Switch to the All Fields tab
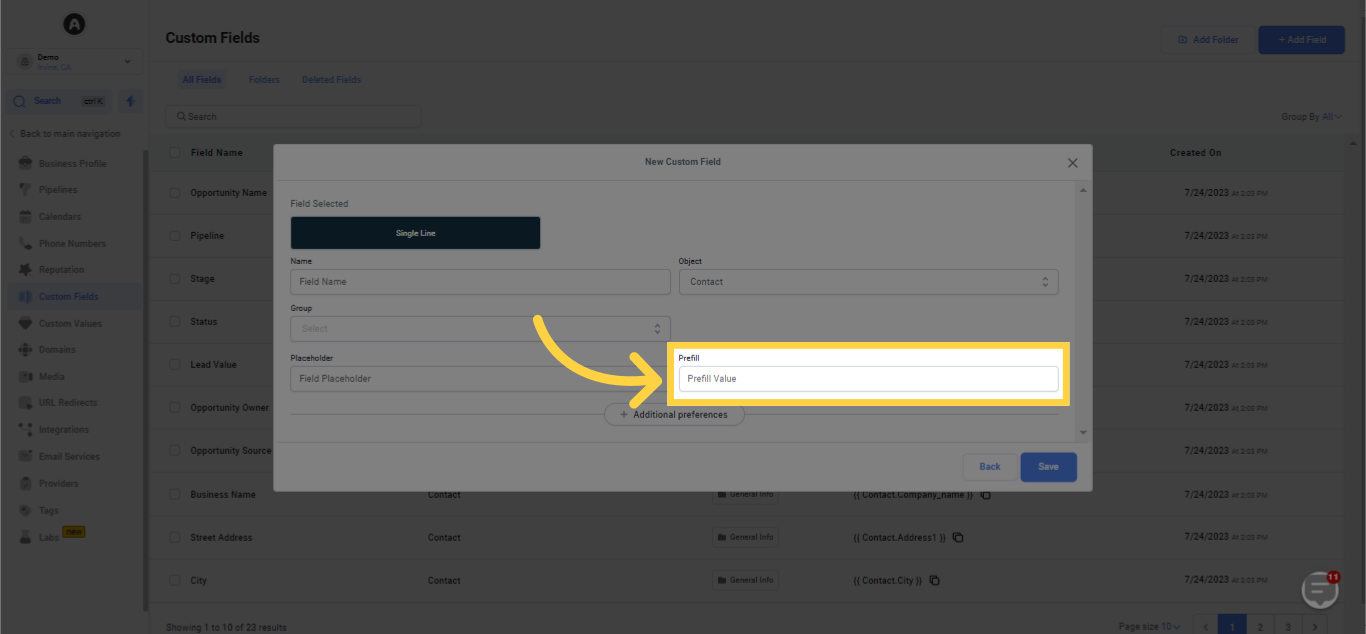This screenshot has width=1366, height=634. (202, 80)
